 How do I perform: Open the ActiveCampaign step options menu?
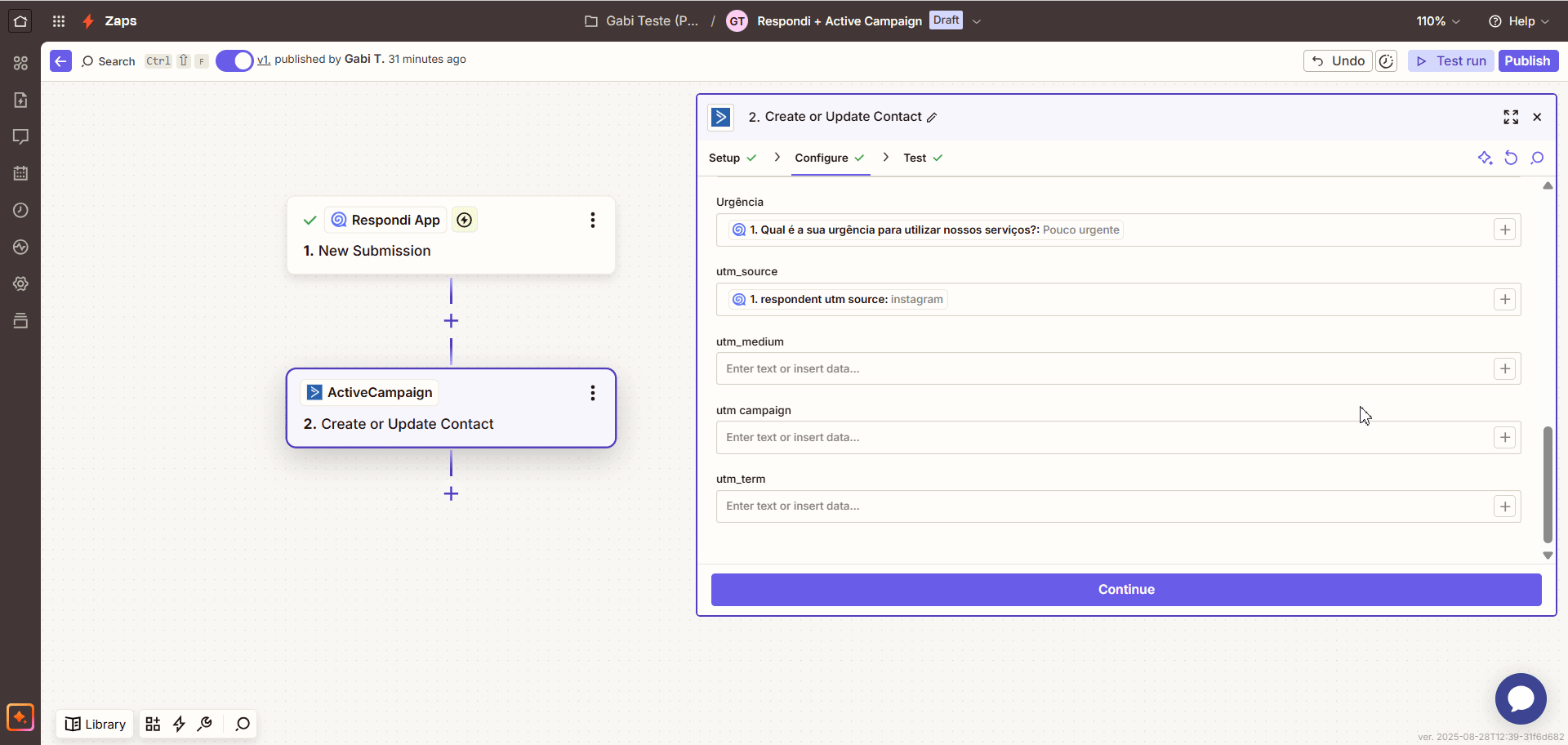(x=593, y=393)
